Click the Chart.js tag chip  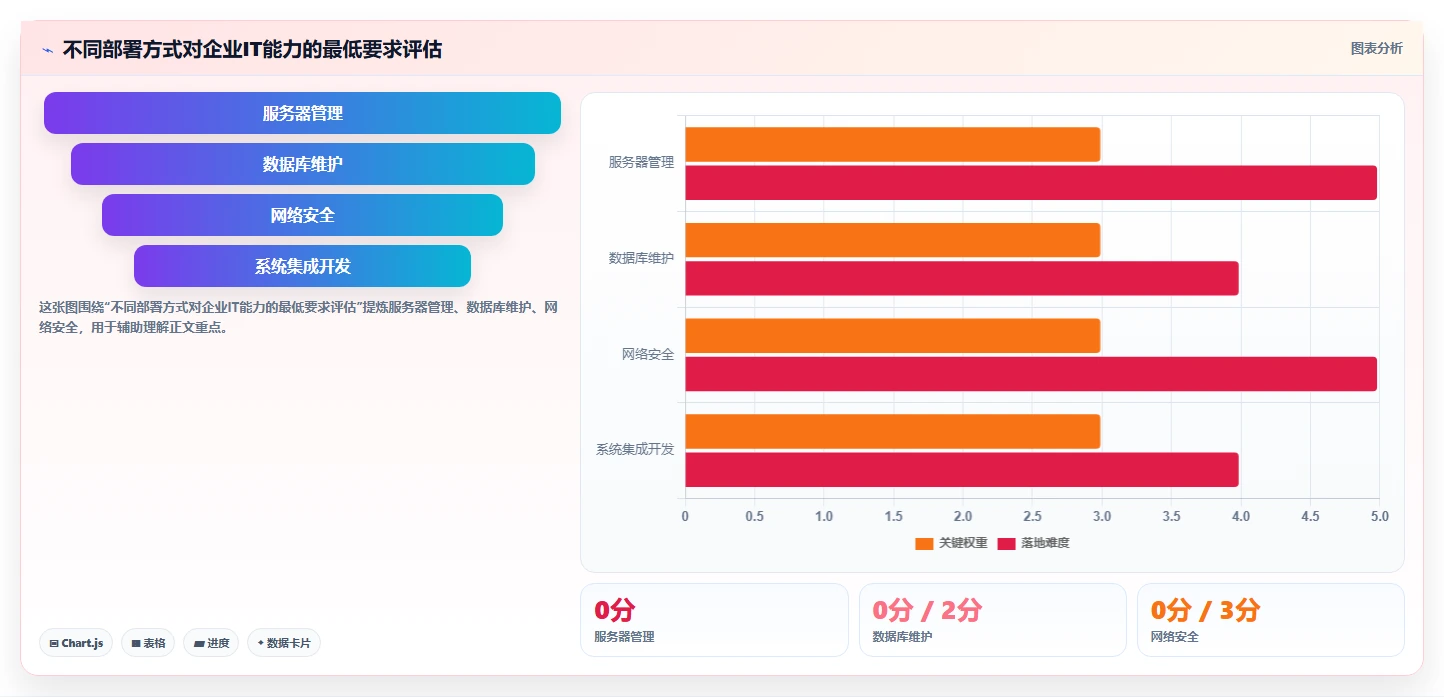(76, 643)
